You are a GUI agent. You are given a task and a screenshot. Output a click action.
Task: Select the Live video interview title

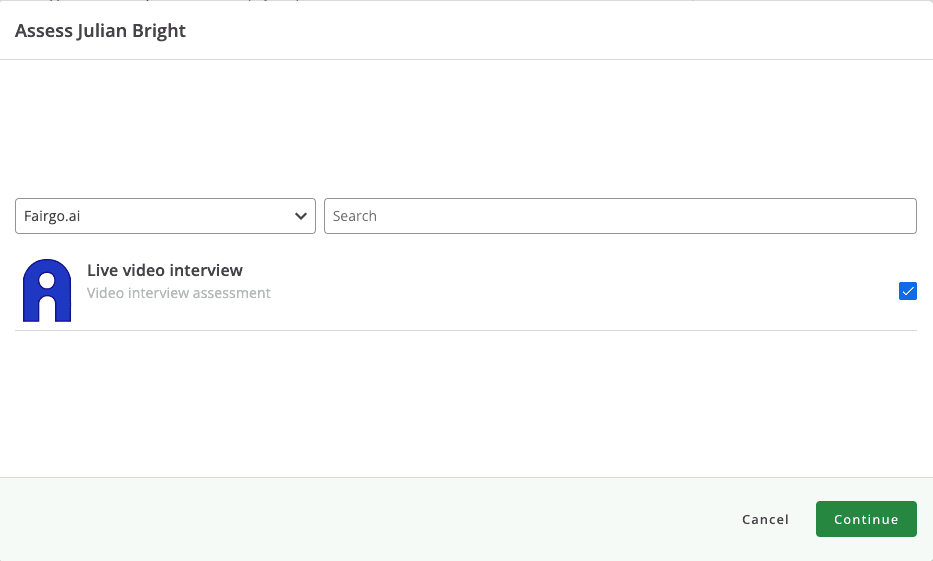pyautogui.click(x=165, y=270)
